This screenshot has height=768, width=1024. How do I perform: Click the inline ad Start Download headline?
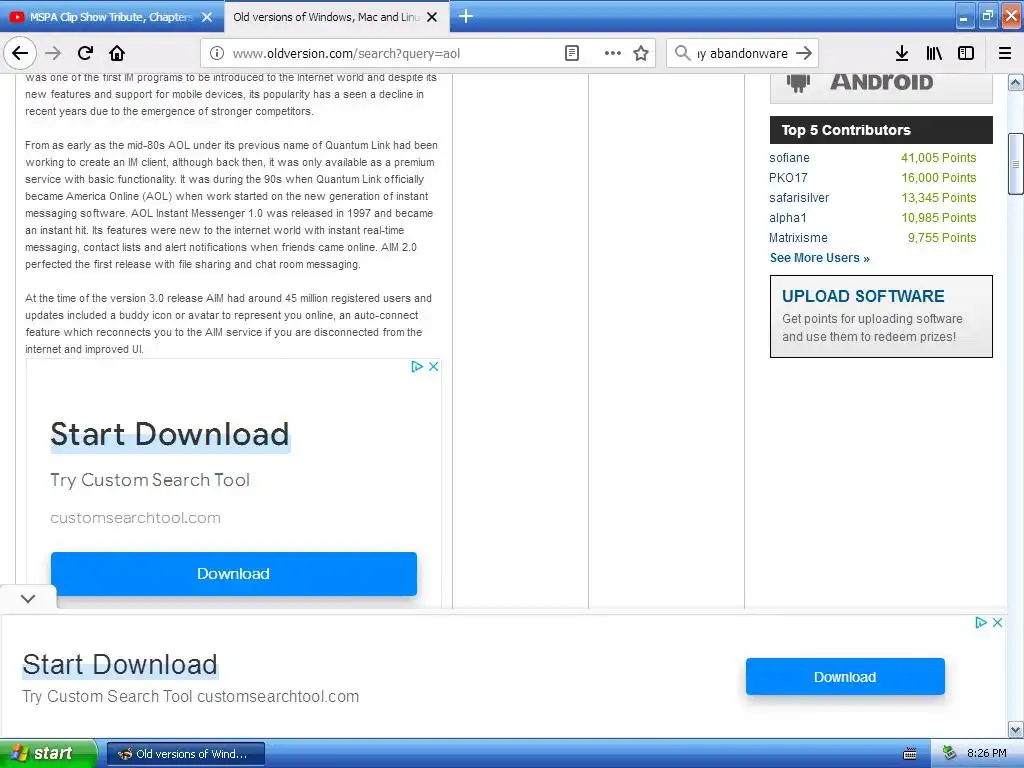[170, 434]
